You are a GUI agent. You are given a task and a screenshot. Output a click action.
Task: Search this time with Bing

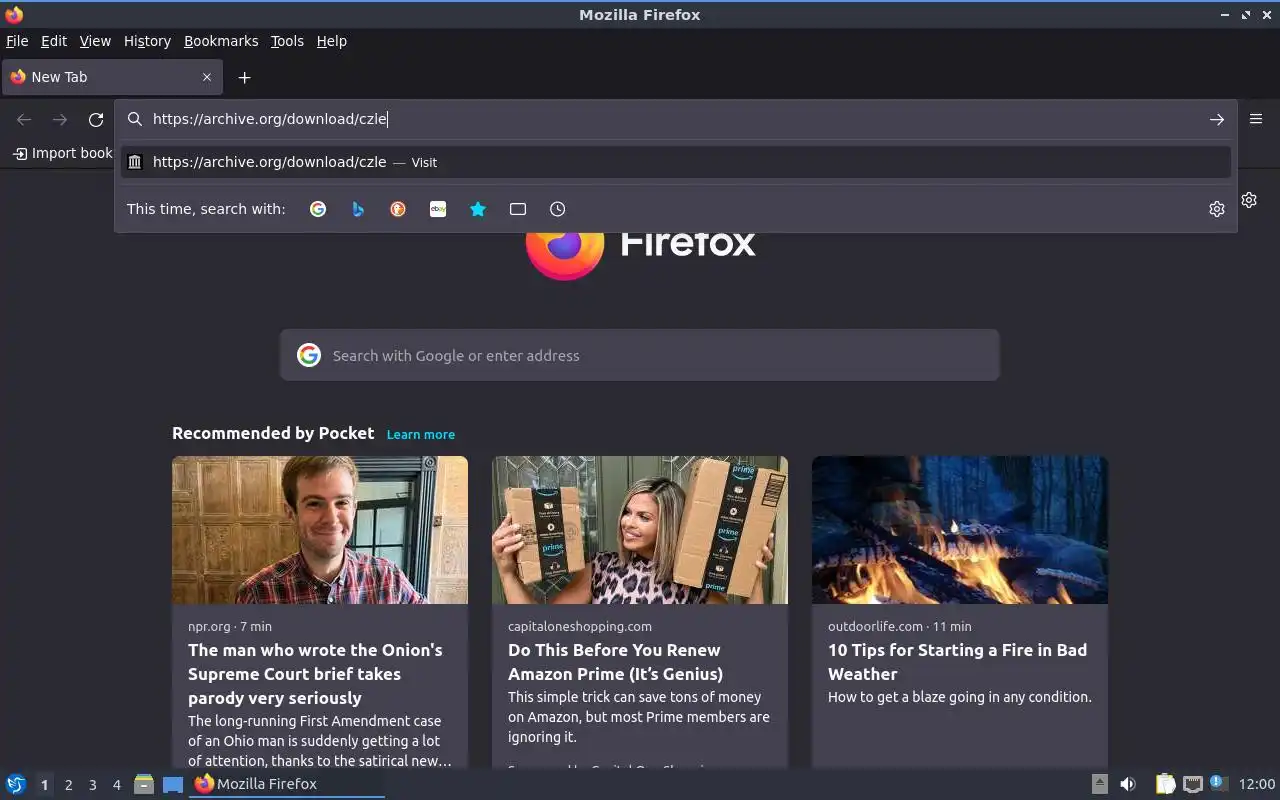coord(358,209)
